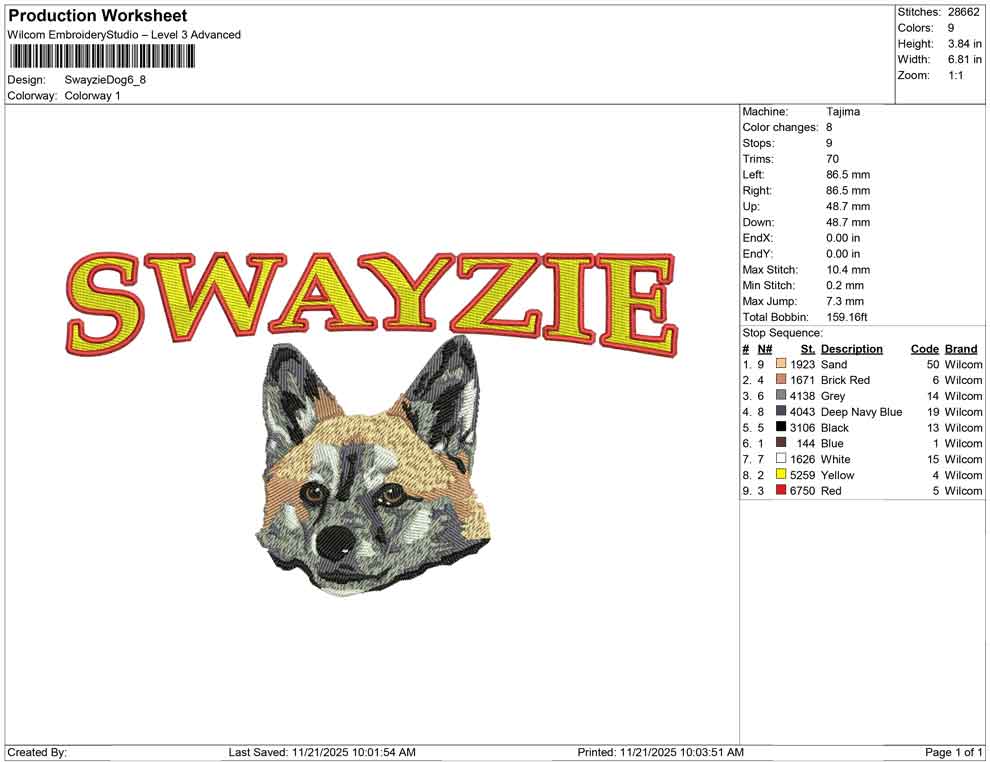990x762 pixels.
Task: Select the Black thread color chip
Action: 781,427
